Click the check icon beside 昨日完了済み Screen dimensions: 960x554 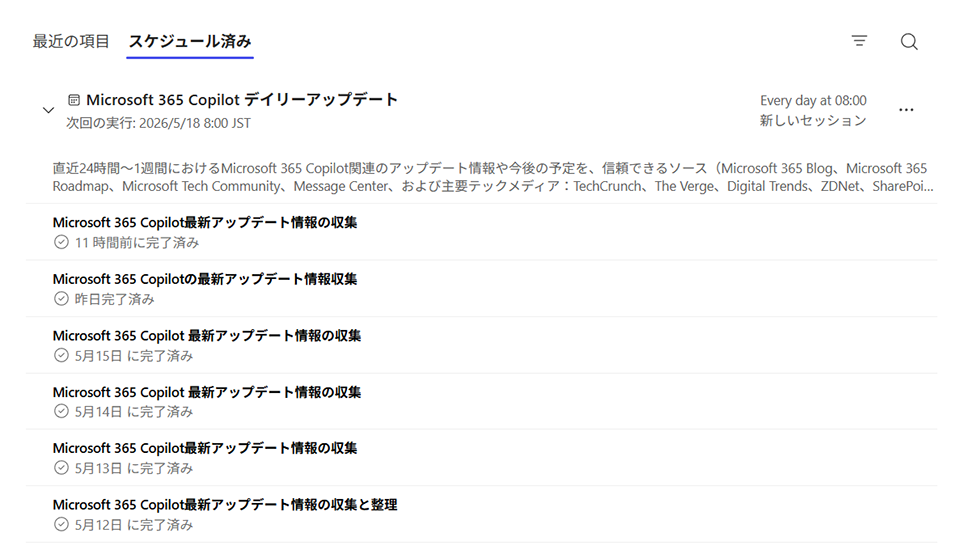[61, 299]
